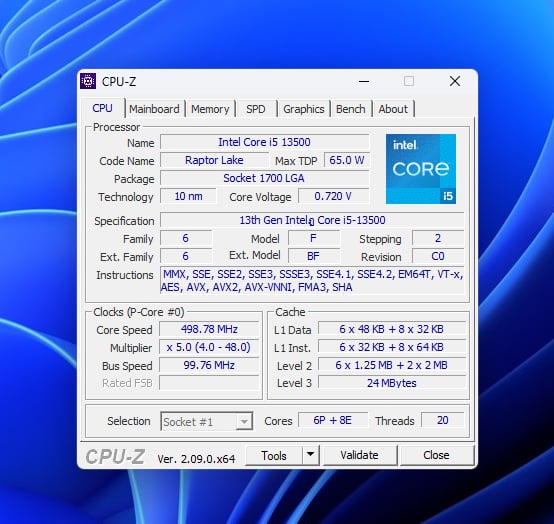Click the Threads value '20'
Screen dimensions: 554x524
(442, 420)
